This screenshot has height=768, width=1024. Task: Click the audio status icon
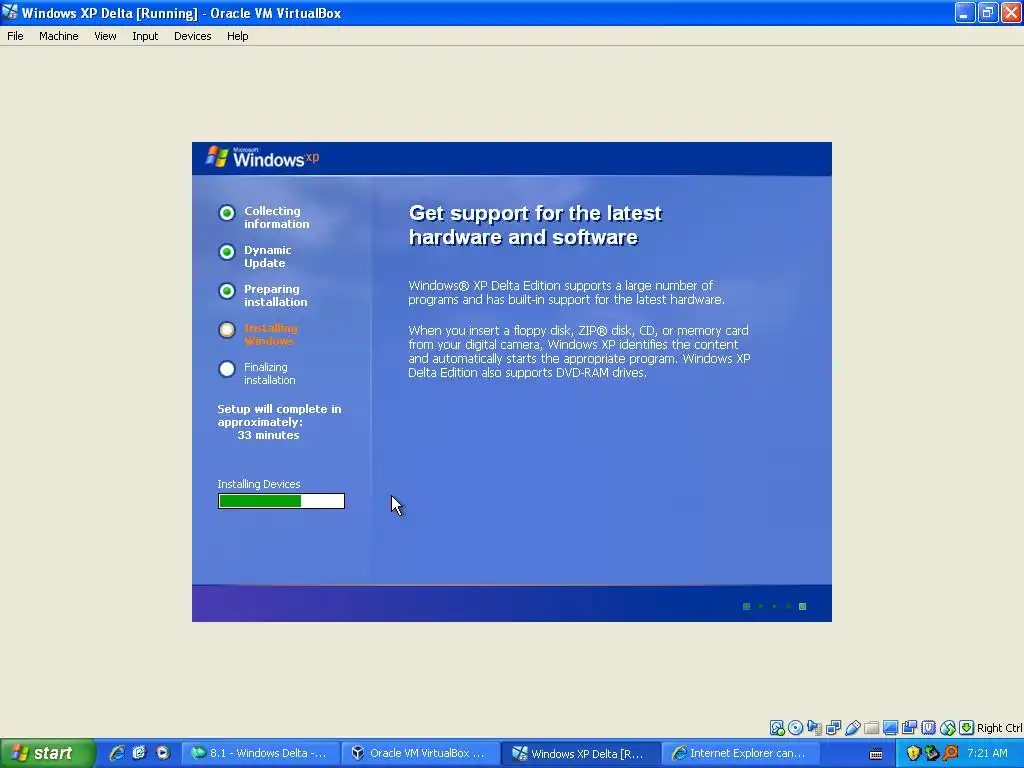(814, 728)
